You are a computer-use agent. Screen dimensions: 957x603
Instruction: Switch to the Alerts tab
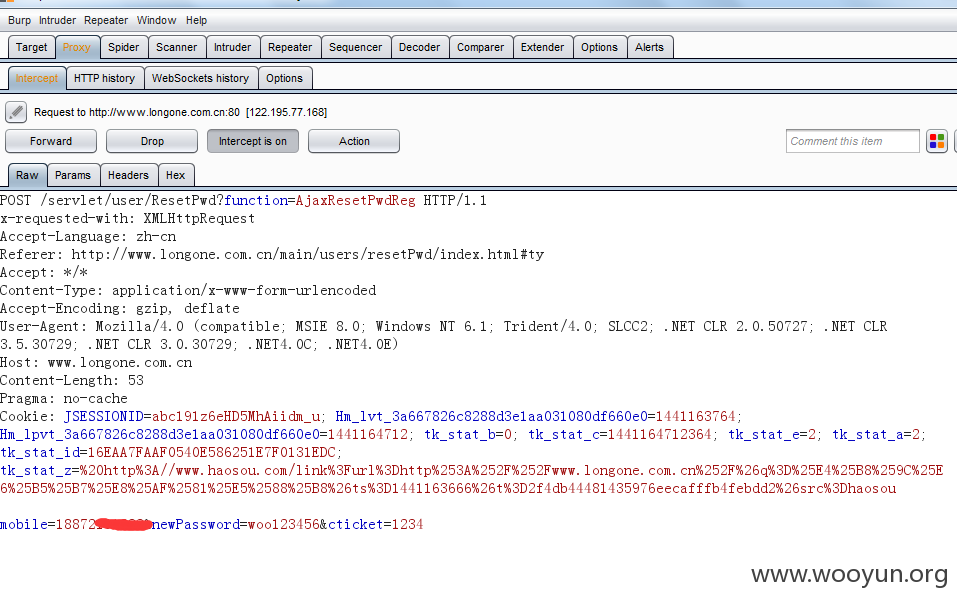coord(649,47)
